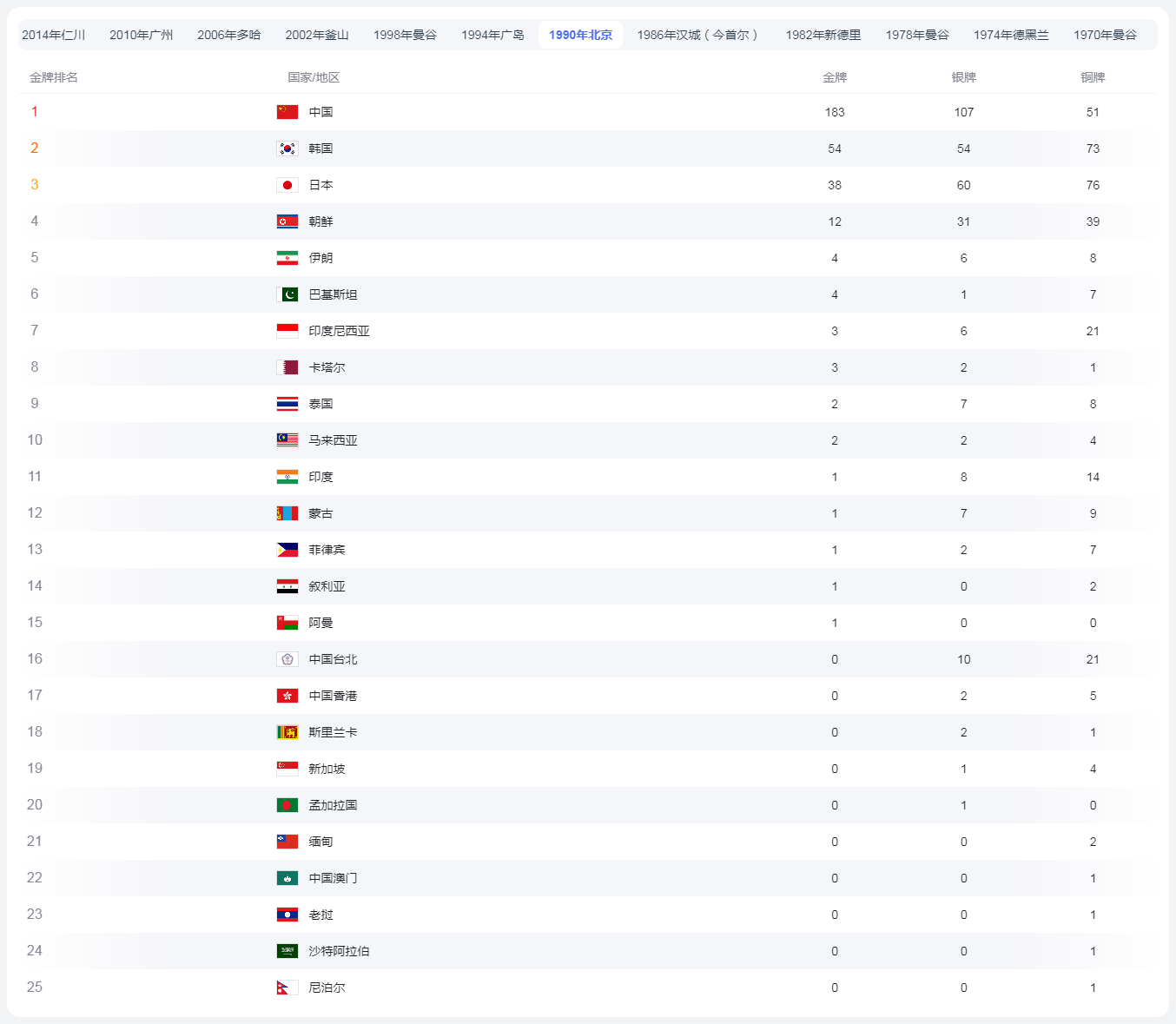1176x1024 pixels.
Task: Click the 金牌 column header
Action: 835,77
